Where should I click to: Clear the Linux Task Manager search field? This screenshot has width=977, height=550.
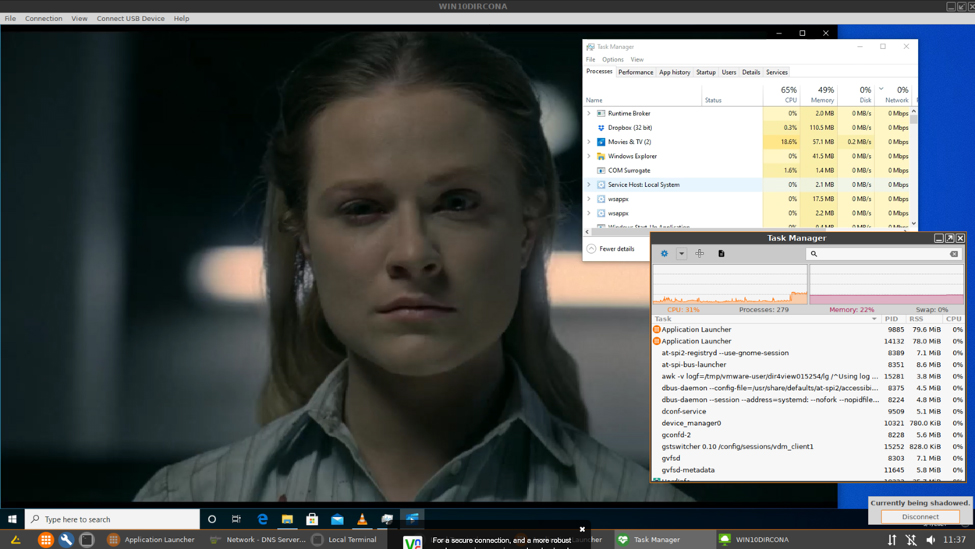coord(954,254)
